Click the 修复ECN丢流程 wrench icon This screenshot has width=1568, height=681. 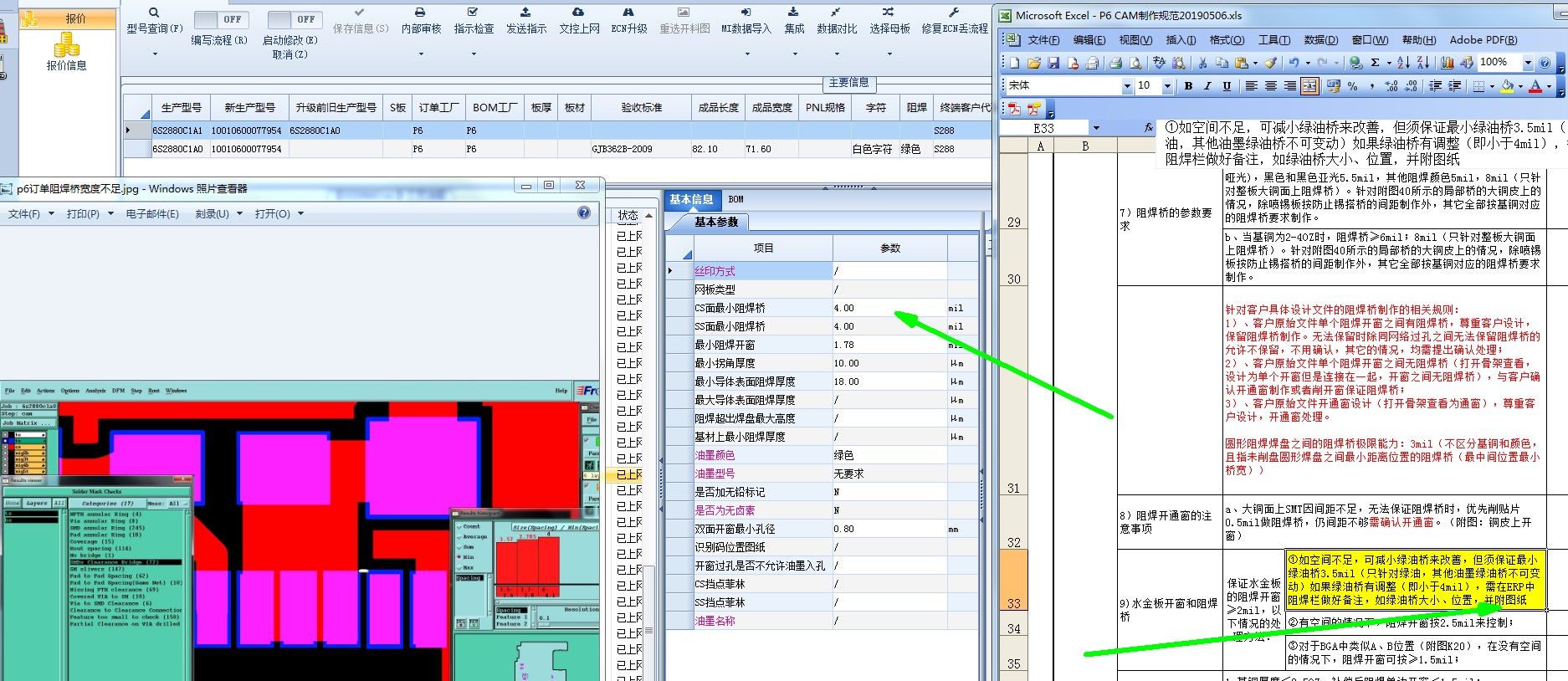tap(954, 13)
